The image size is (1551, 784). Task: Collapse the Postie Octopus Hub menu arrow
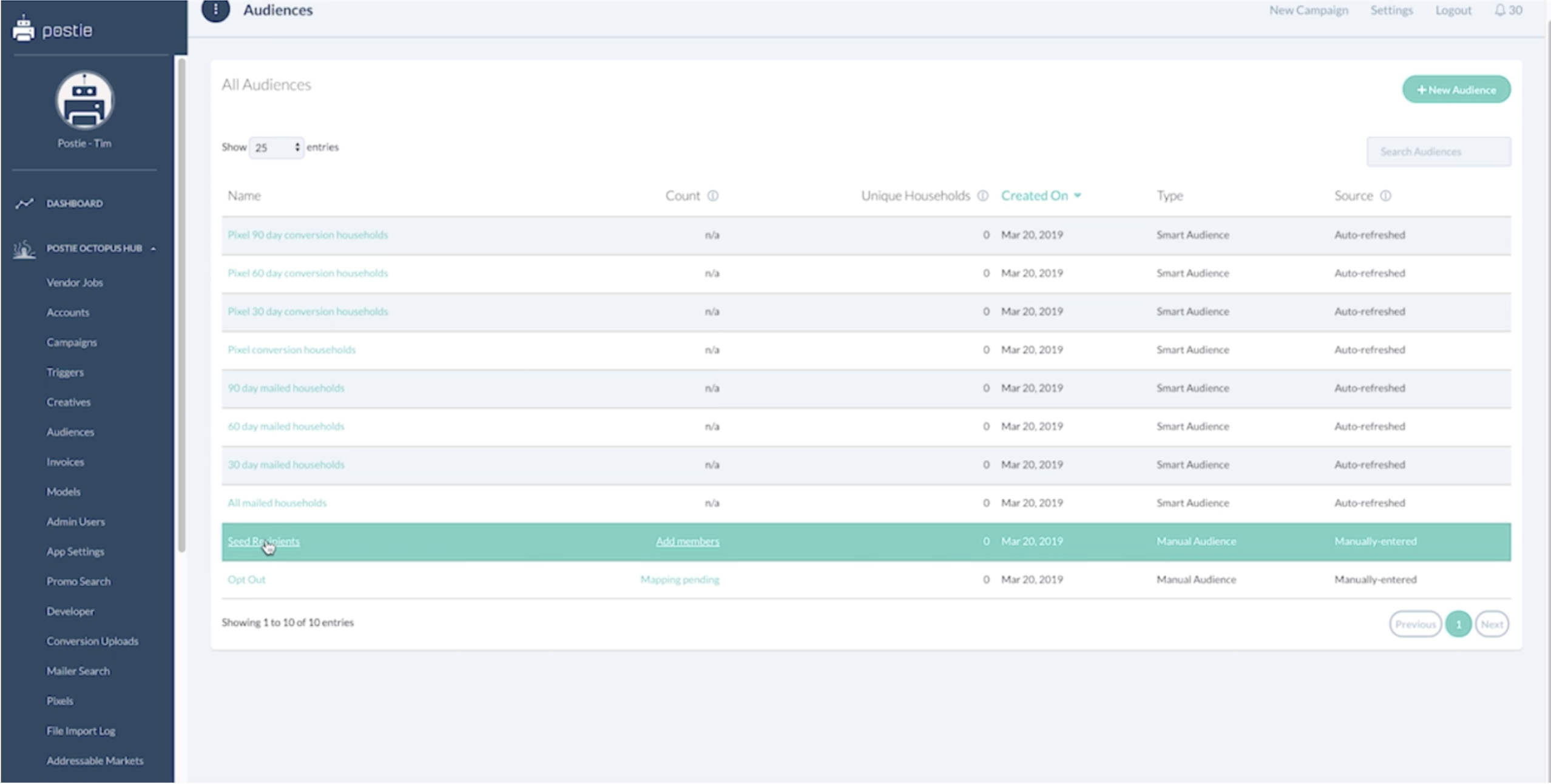pos(154,249)
